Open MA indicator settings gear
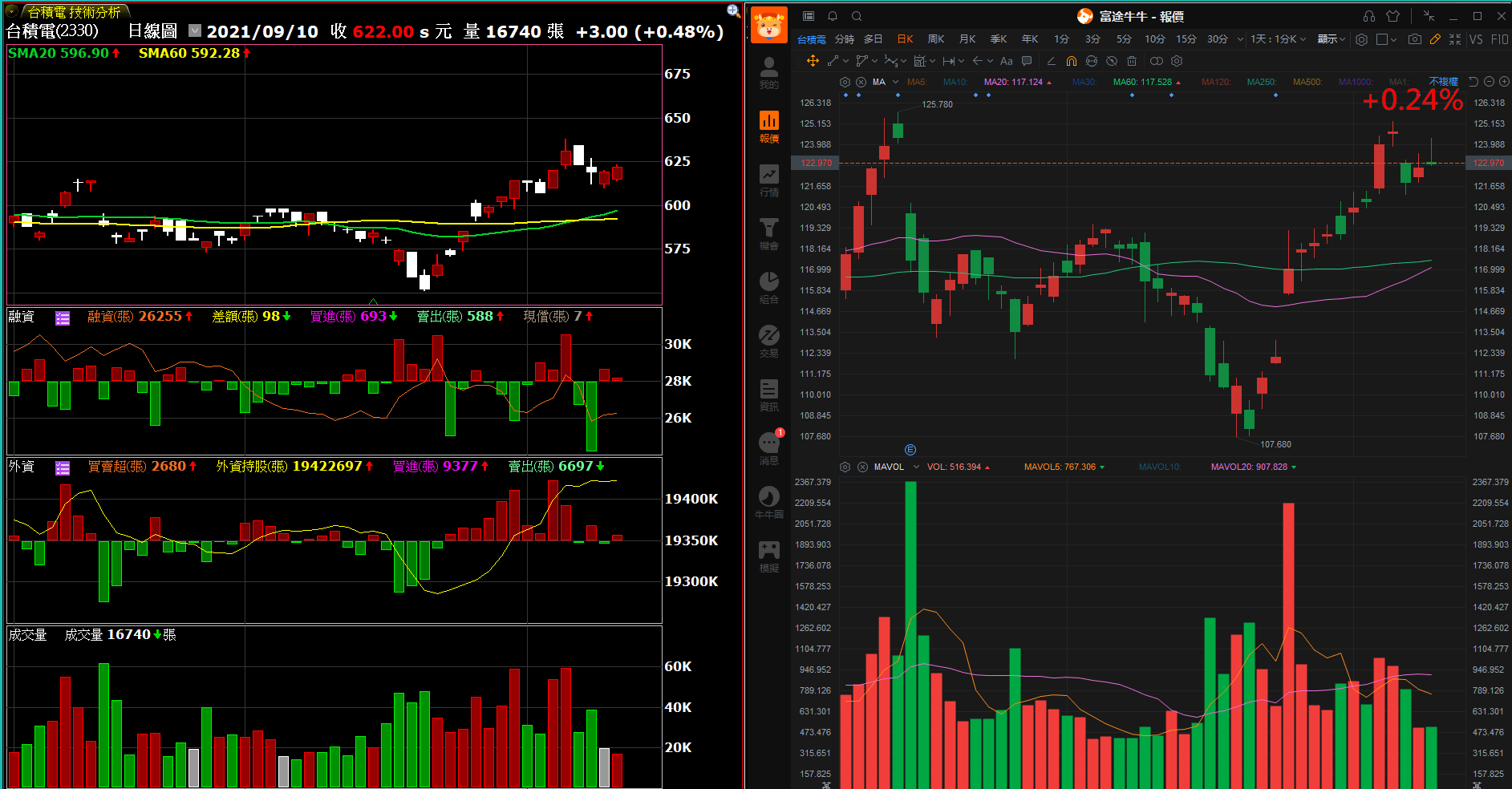The width and height of the screenshot is (1512, 789). coord(845,82)
